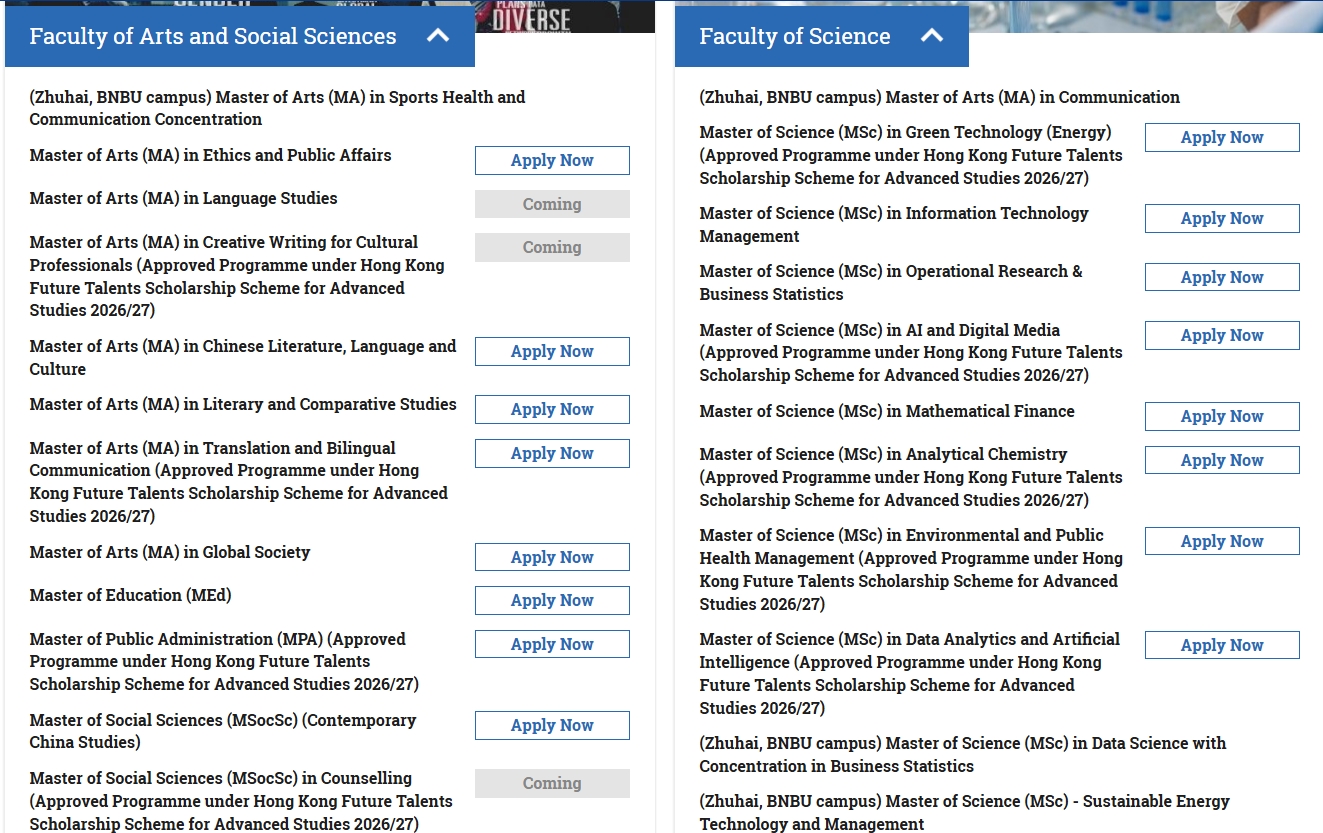Apply Now for MSc Operational Research & Business Statistics

point(1222,278)
